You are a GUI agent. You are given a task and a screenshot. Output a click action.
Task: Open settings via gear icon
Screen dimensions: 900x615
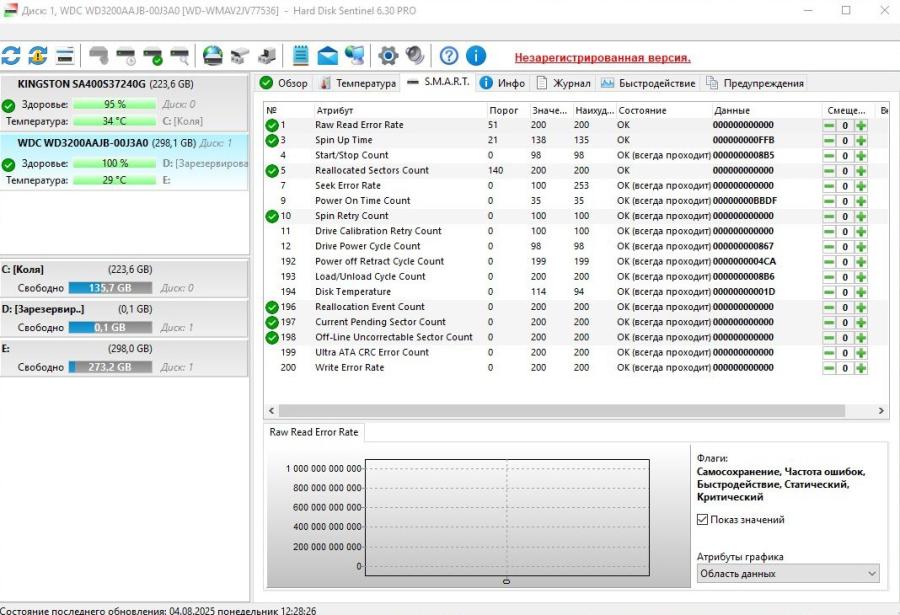click(388, 55)
